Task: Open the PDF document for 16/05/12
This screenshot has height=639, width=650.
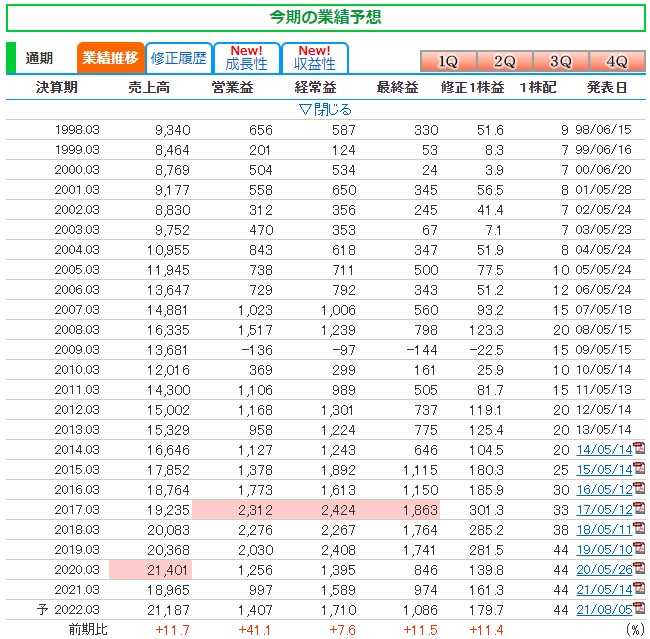Action: tap(639, 490)
